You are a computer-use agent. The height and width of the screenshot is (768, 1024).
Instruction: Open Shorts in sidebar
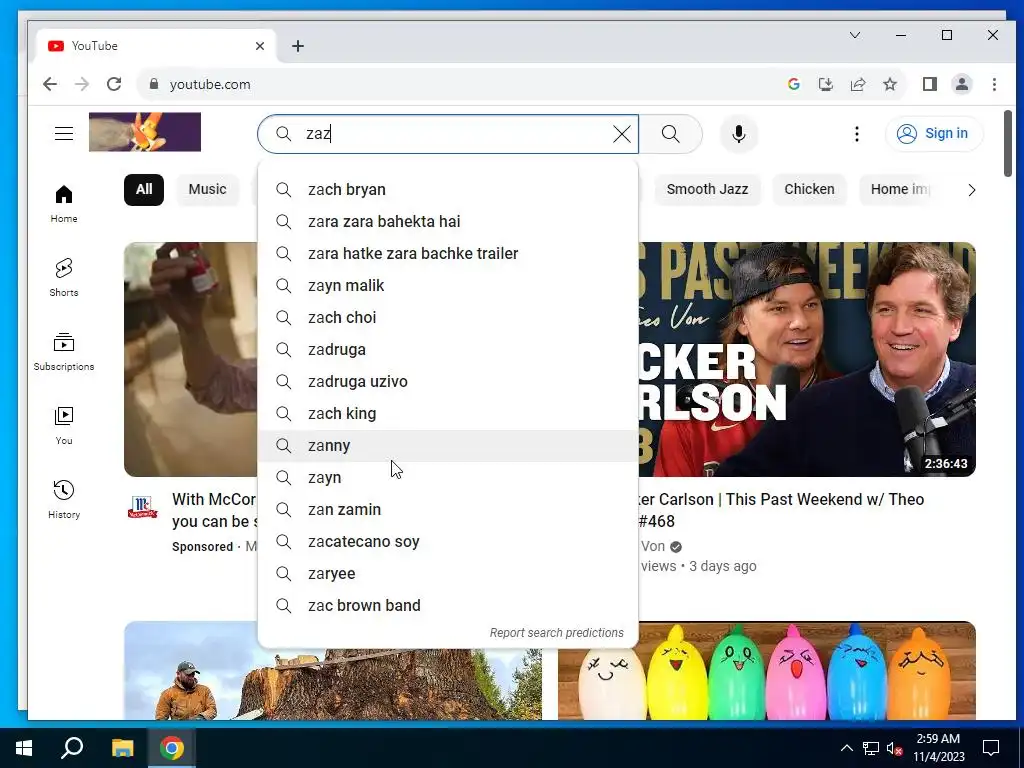coord(64,278)
